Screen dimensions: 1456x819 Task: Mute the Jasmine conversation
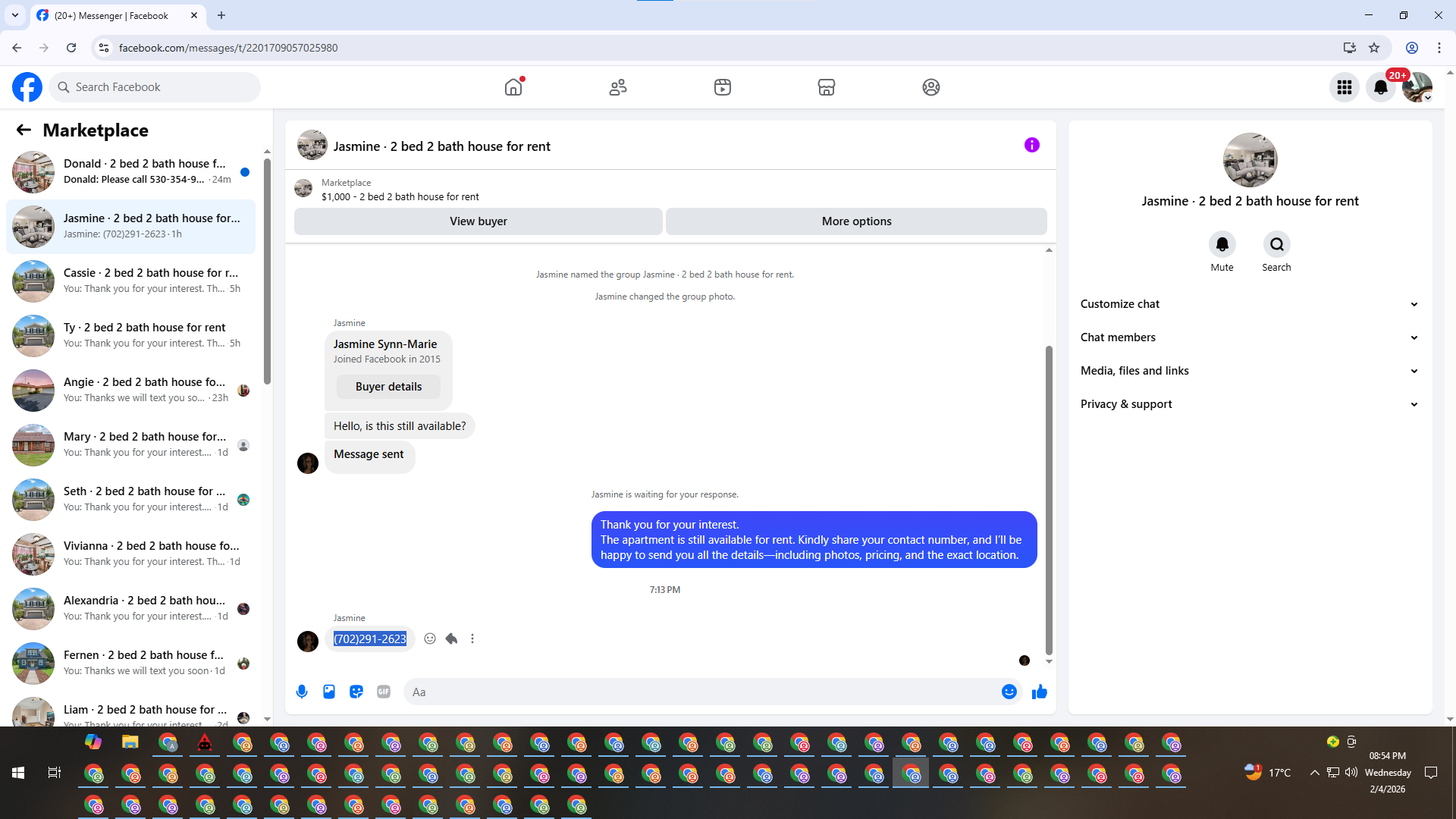click(x=1222, y=245)
